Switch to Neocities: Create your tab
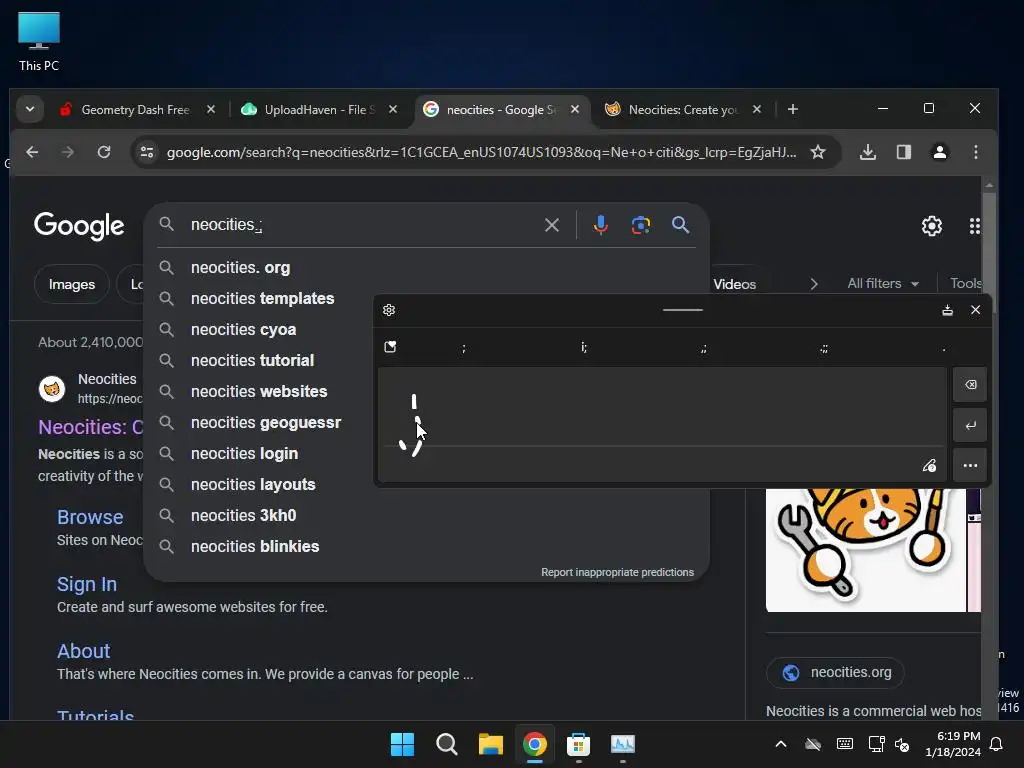1024x768 pixels. [682, 110]
